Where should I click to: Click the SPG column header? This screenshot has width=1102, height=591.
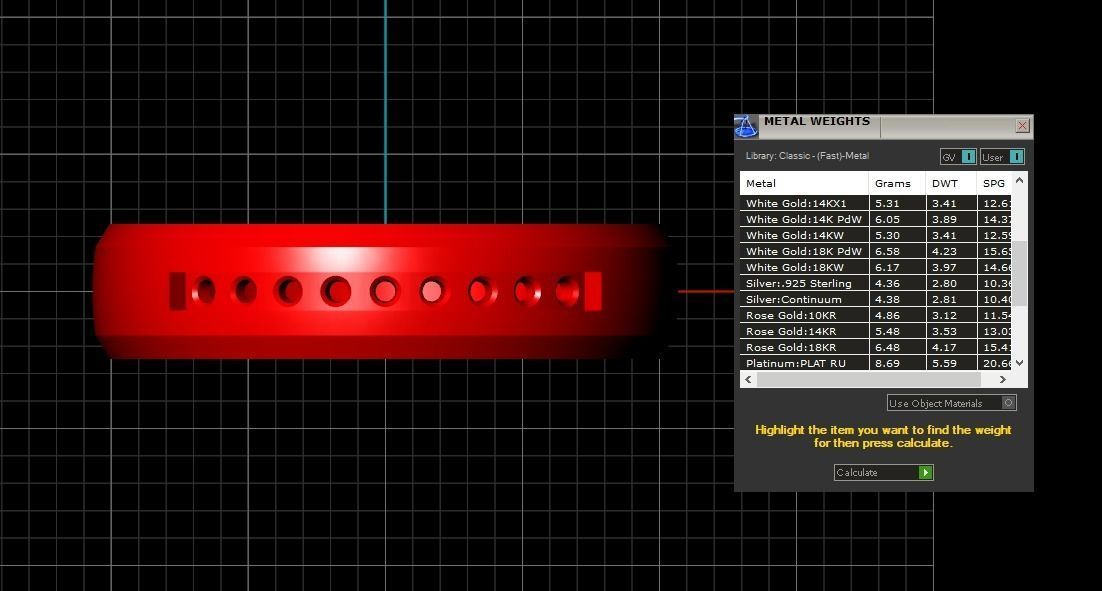[994, 183]
